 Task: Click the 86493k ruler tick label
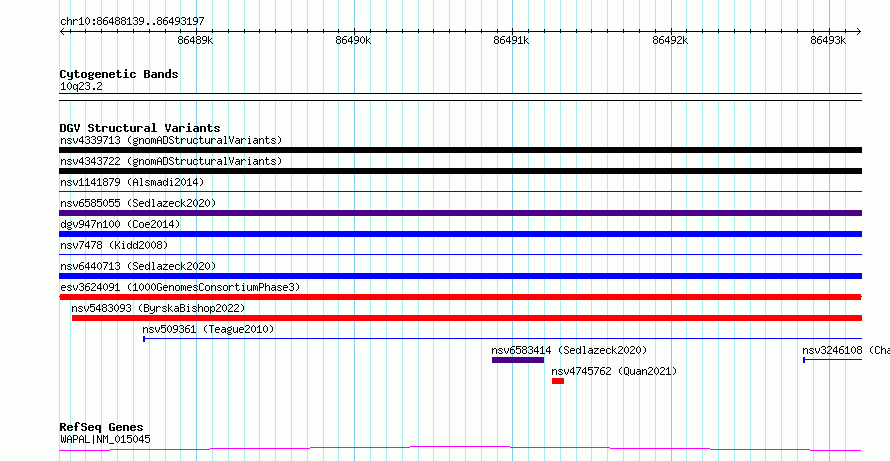(x=828, y=40)
